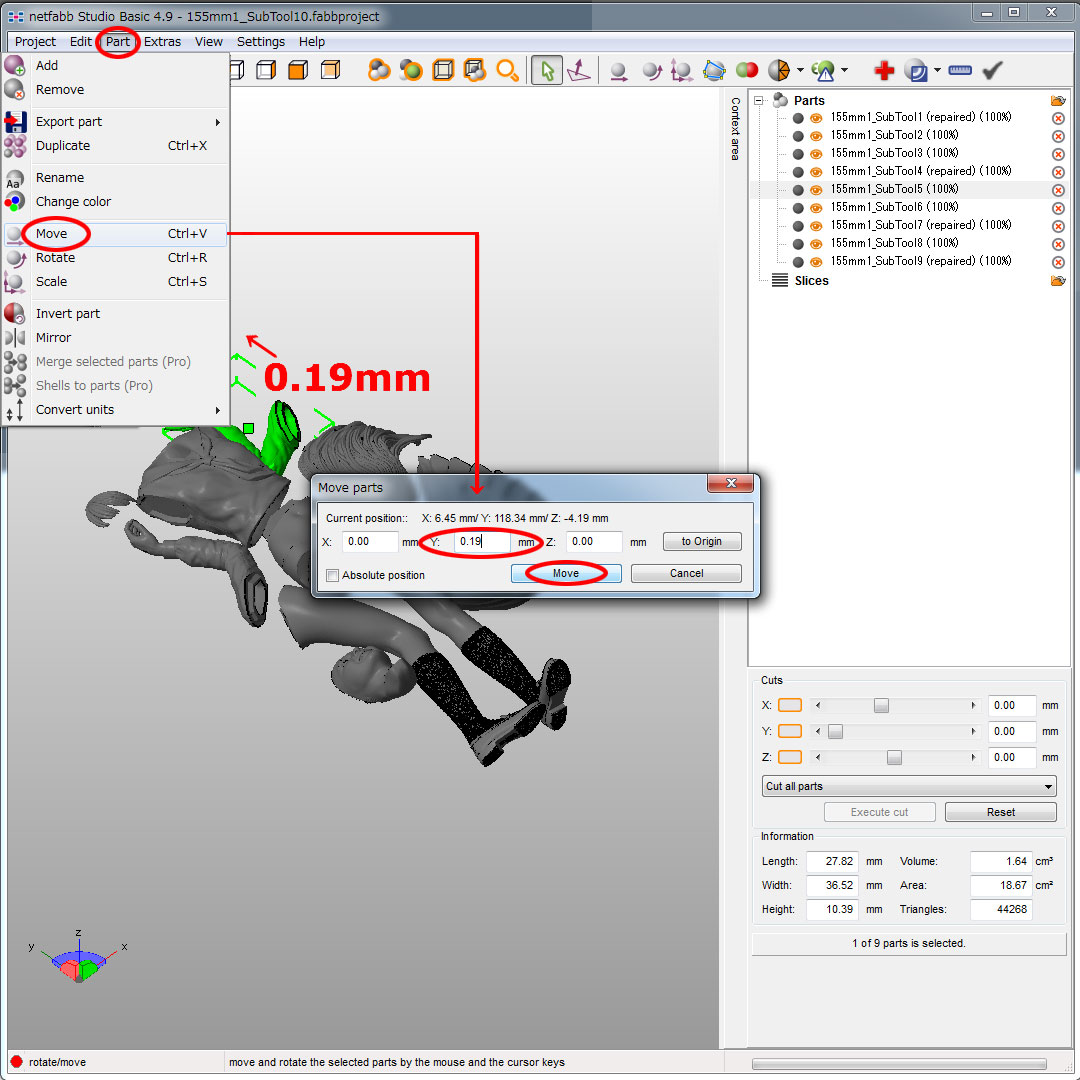Image resolution: width=1080 pixels, height=1080 pixels.
Task: Toggle visibility of 155mm1_SubTool4
Action: tap(816, 172)
